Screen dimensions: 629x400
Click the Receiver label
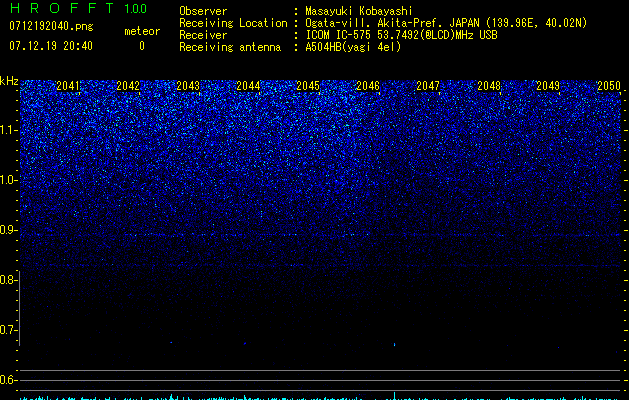203,35
